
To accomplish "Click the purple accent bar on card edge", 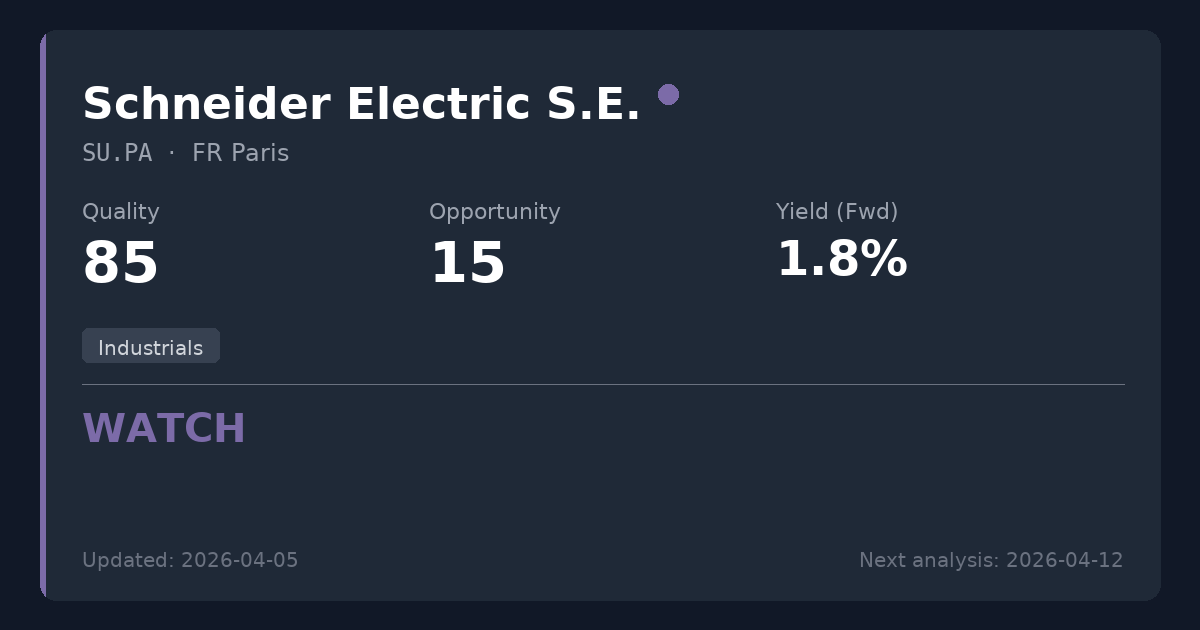I will coord(43,315).
